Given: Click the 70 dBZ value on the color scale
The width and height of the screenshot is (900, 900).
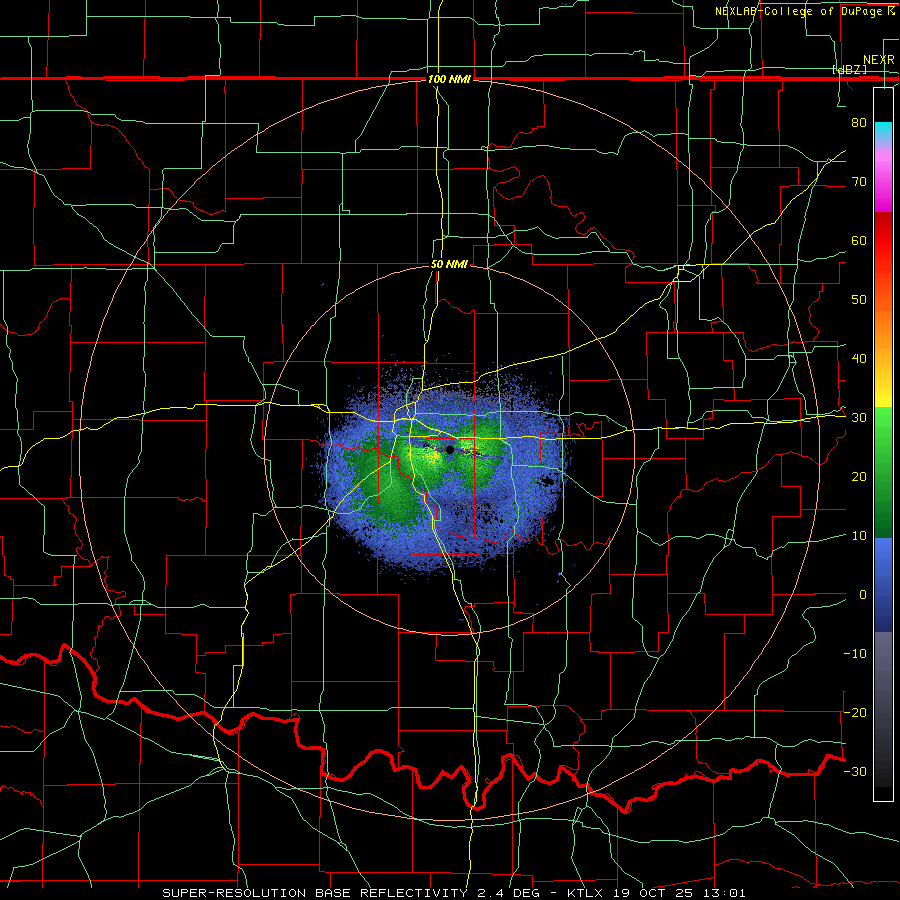Looking at the screenshot, I should click(859, 181).
